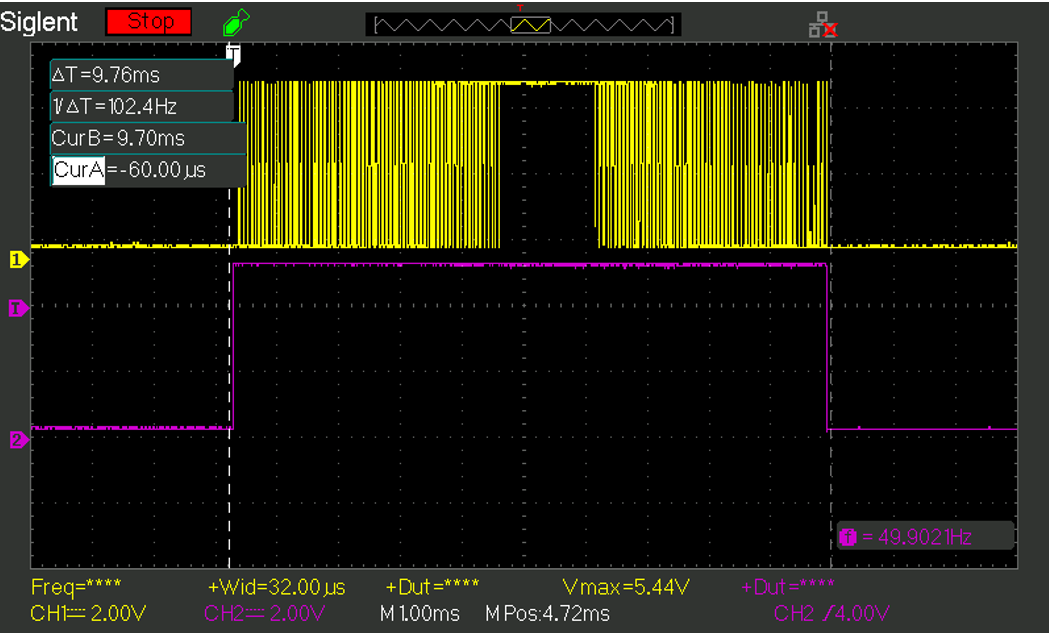The image size is (1049, 633).
Task: Click the yellow +Dut=**** measurement
Action: click(432, 587)
